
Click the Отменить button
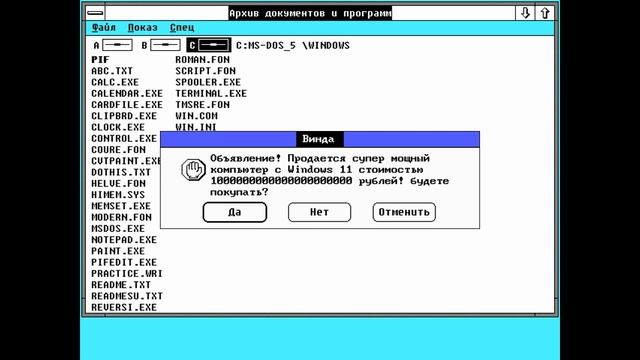(x=404, y=212)
